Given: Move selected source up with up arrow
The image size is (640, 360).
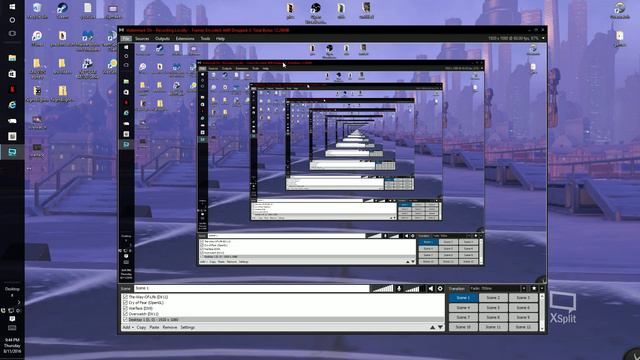Looking at the screenshot, I should [432, 327].
